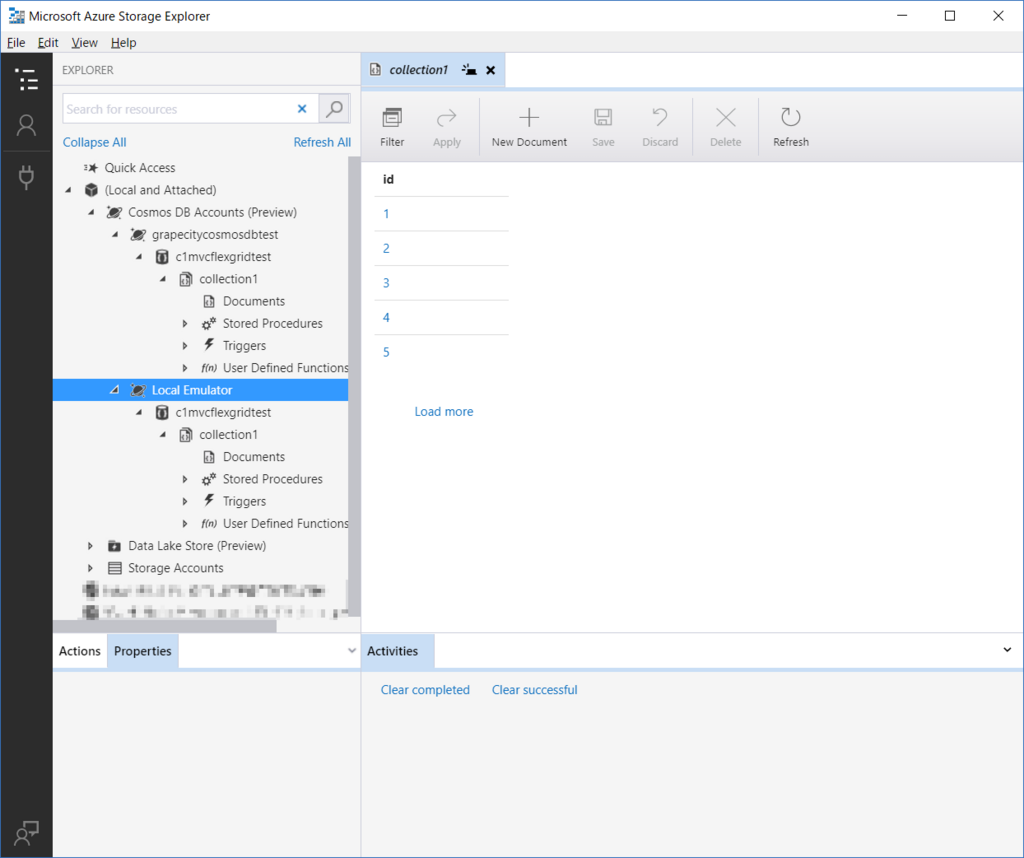Screen dimensions: 1024x858
Task: Expand the Storage Accounts node
Action: point(91,567)
